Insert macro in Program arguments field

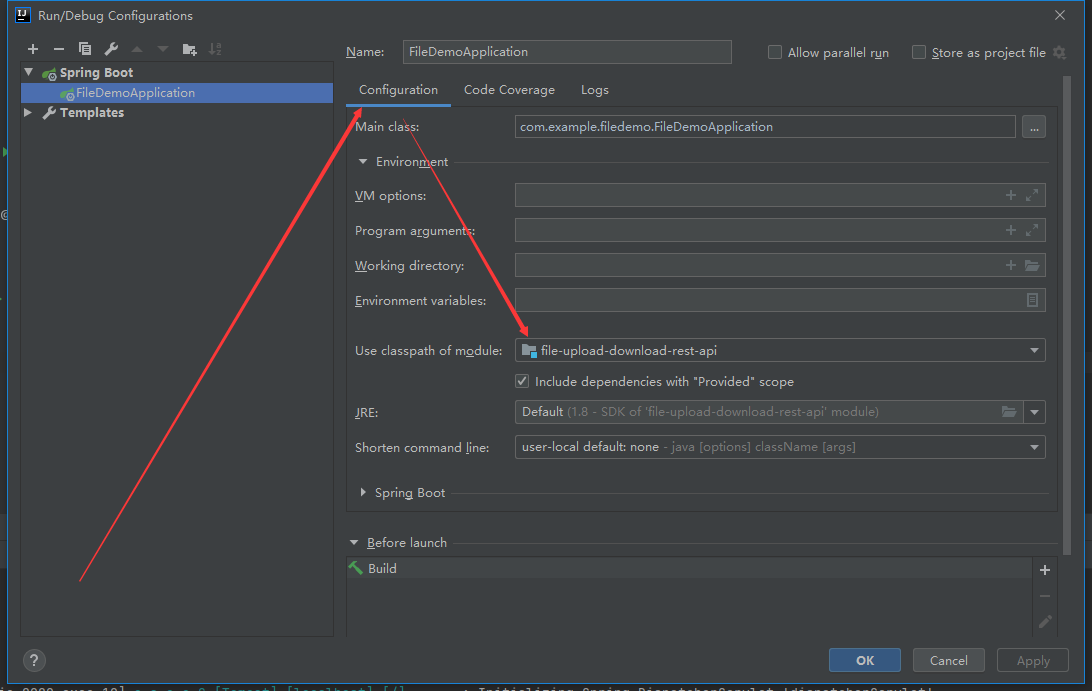pyautogui.click(x=1011, y=231)
